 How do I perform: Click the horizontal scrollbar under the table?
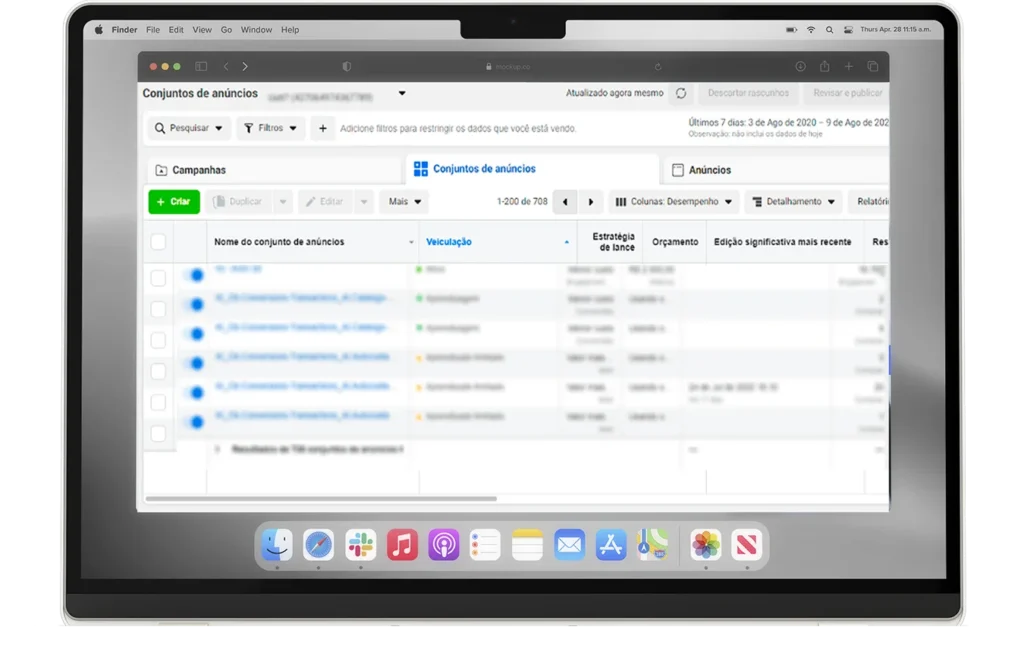[320, 498]
